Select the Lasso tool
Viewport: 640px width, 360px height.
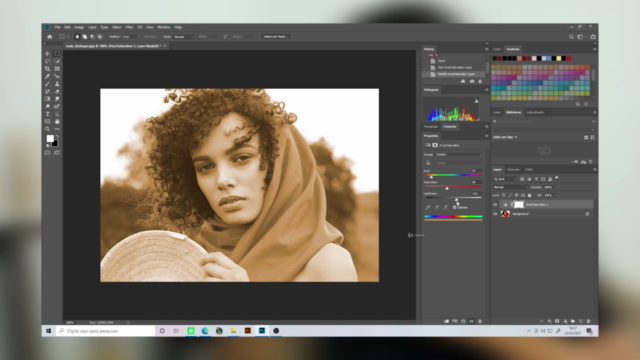(x=47, y=61)
